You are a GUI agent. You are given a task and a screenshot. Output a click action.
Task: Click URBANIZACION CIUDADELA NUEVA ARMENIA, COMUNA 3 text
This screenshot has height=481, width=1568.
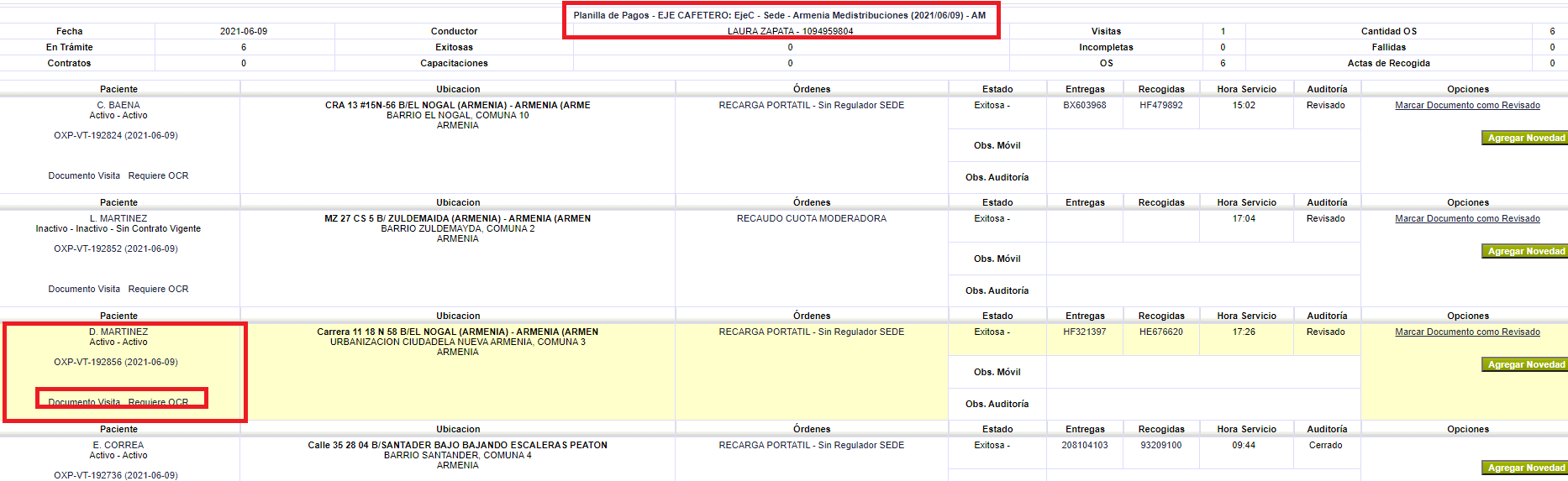tap(458, 342)
